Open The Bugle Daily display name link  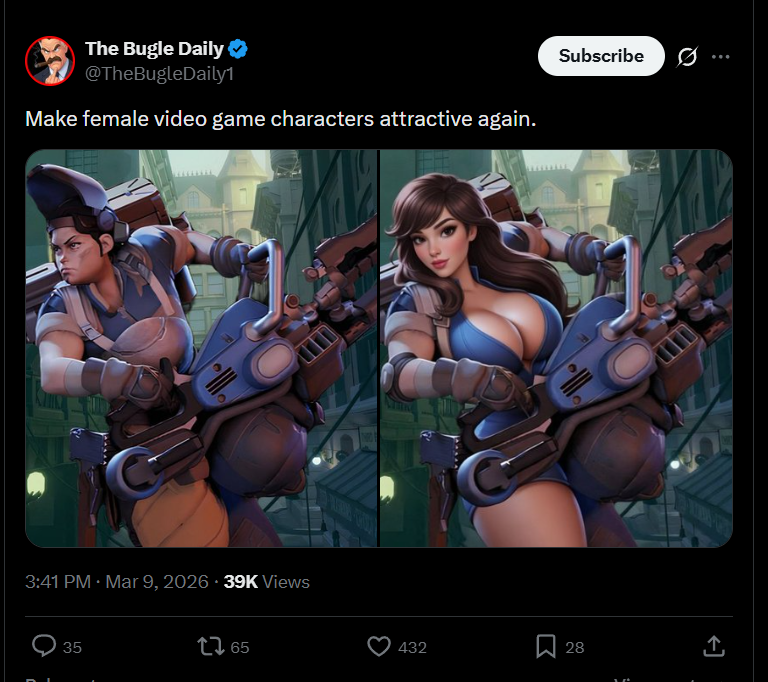pyautogui.click(x=154, y=49)
